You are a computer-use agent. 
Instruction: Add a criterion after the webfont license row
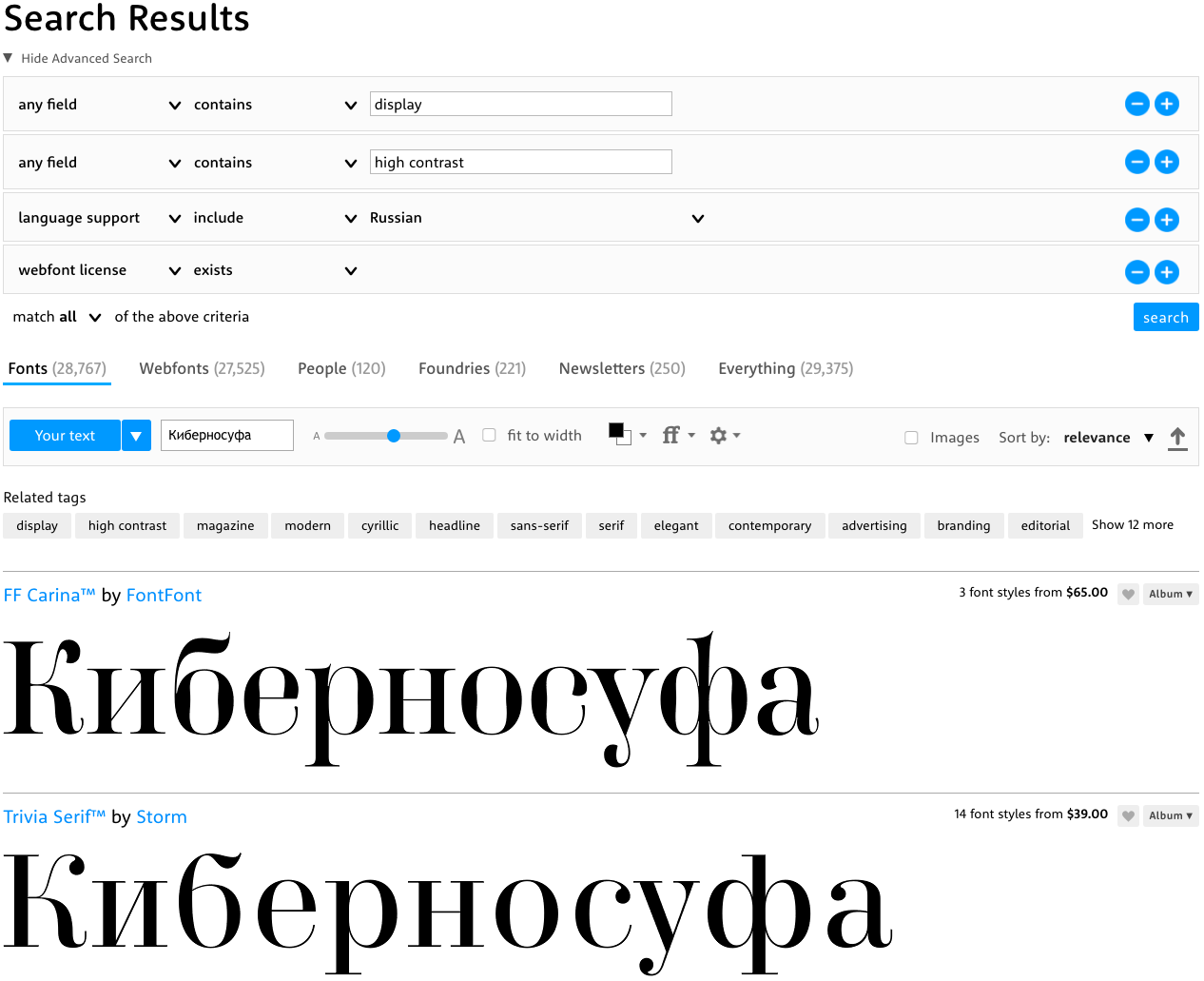pyautogui.click(x=1167, y=272)
